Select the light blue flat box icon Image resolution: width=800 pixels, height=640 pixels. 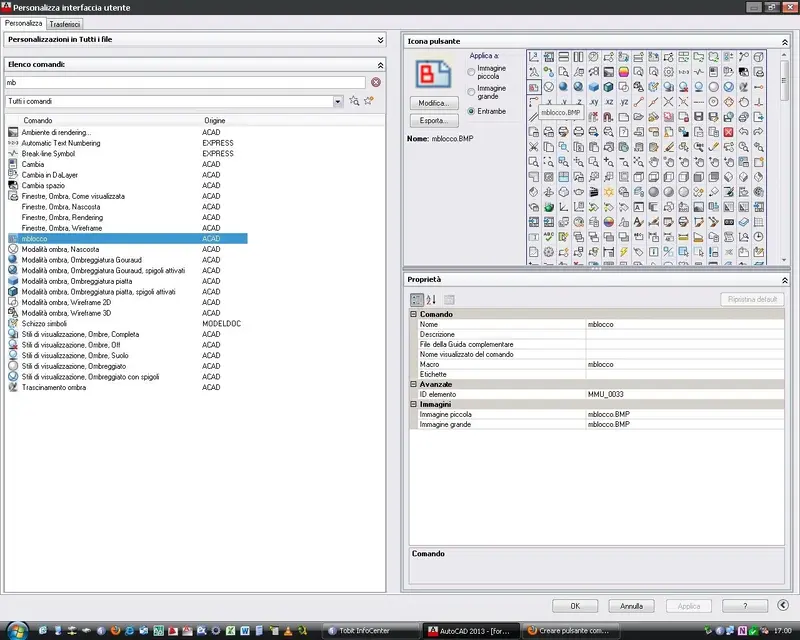[x=594, y=87]
